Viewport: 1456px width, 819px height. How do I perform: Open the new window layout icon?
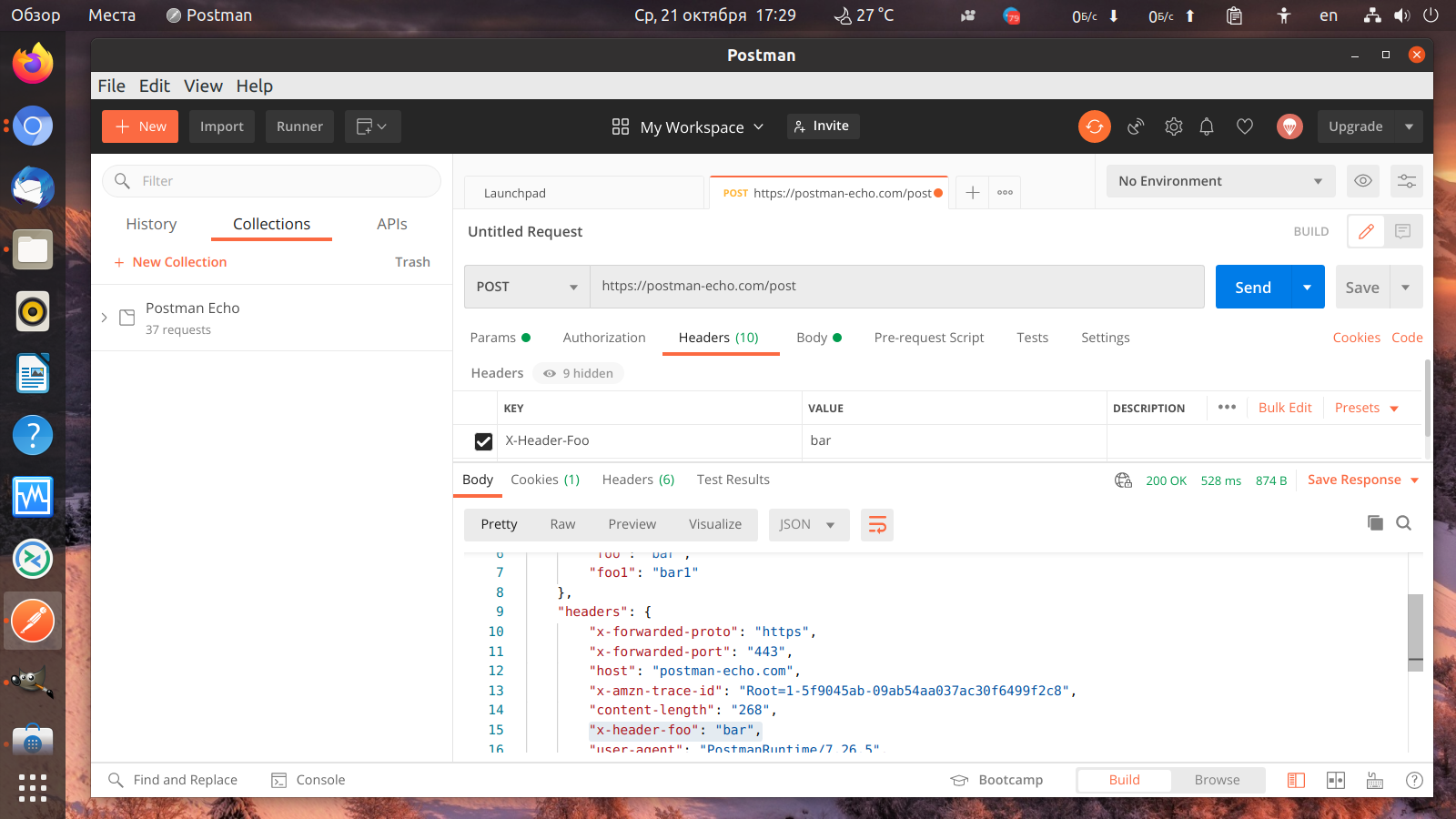[x=372, y=126]
